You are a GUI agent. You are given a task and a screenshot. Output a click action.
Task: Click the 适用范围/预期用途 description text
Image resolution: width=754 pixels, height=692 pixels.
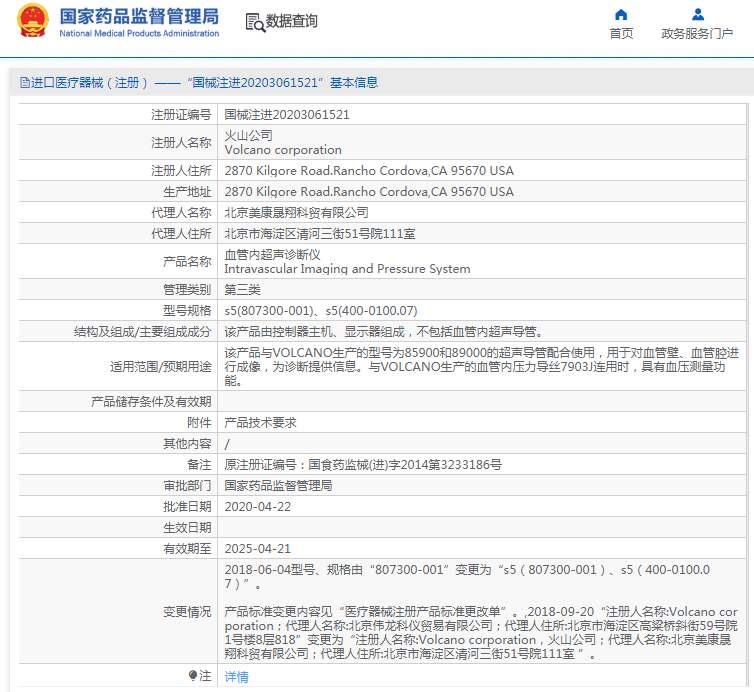pos(481,366)
